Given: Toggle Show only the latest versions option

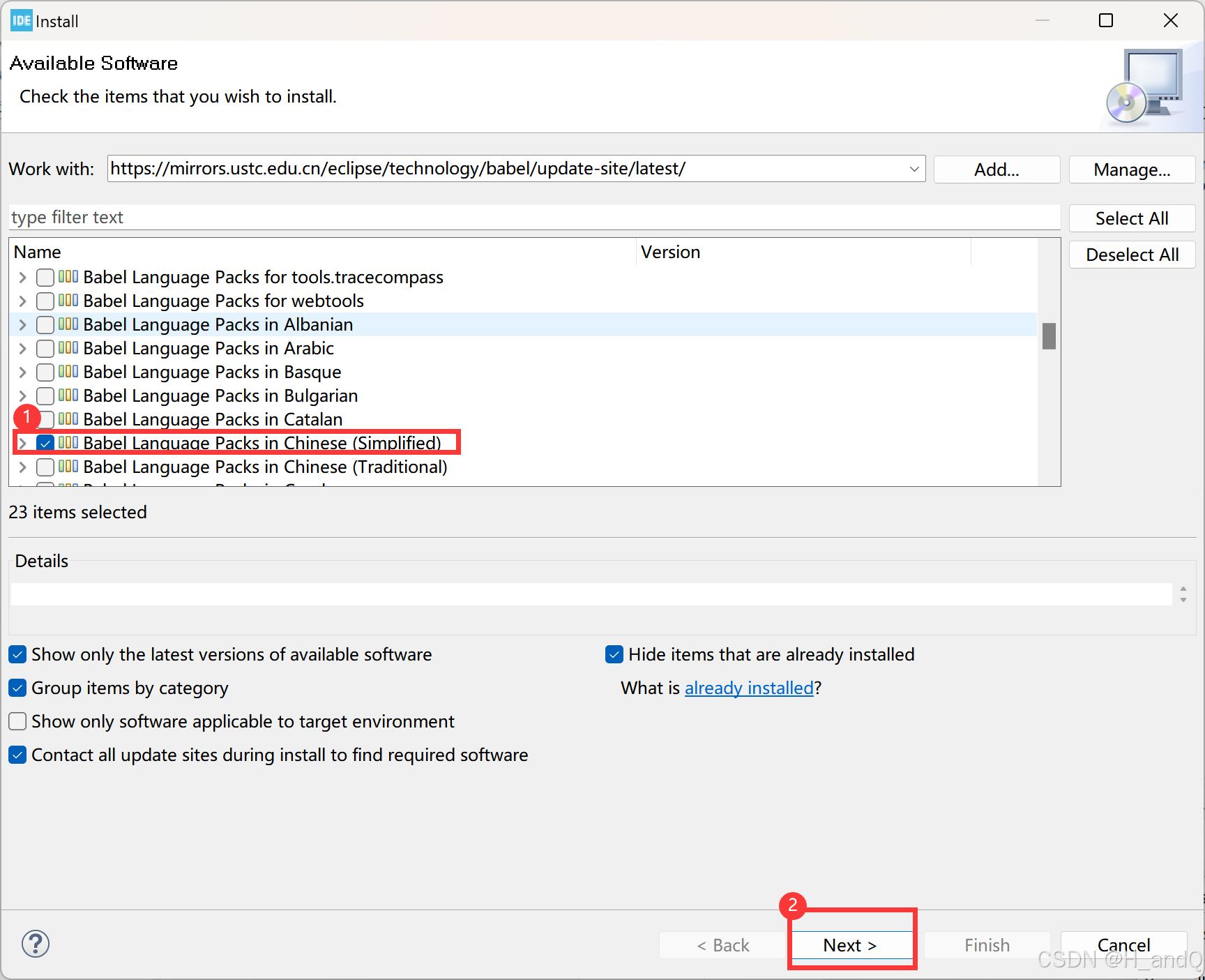Looking at the screenshot, I should [x=17, y=654].
